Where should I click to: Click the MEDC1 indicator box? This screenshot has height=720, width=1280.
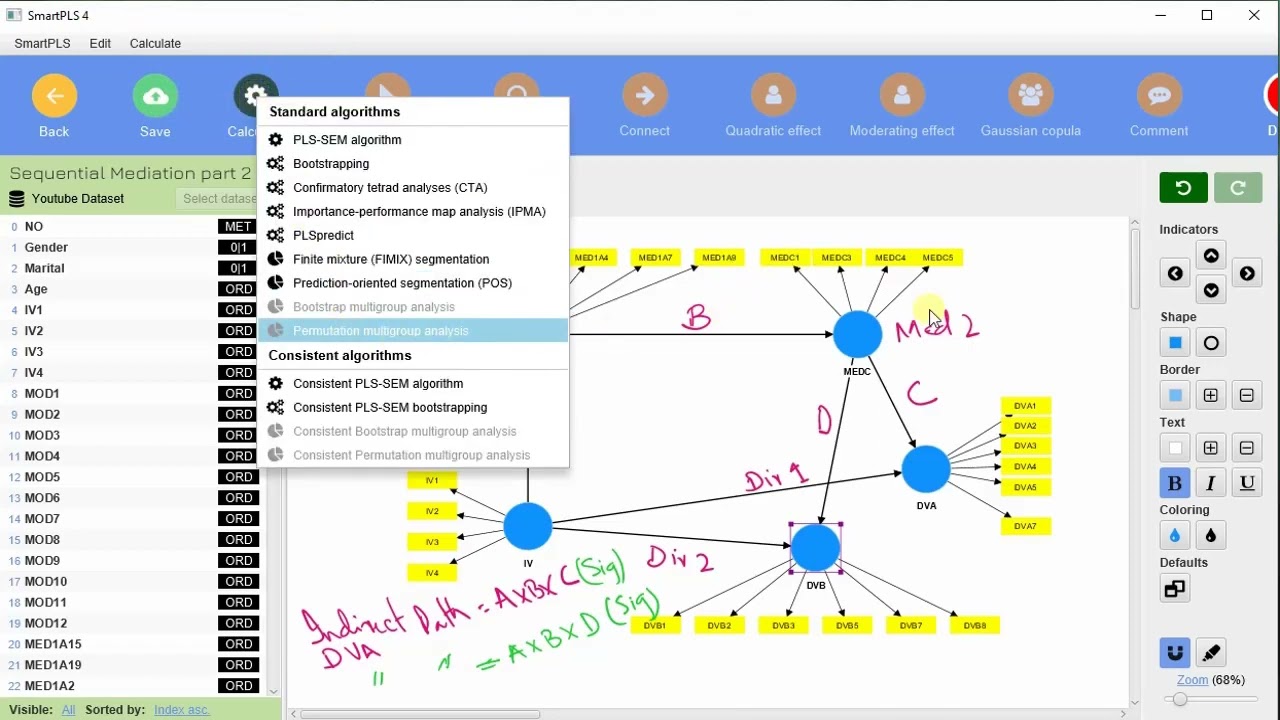pos(785,258)
